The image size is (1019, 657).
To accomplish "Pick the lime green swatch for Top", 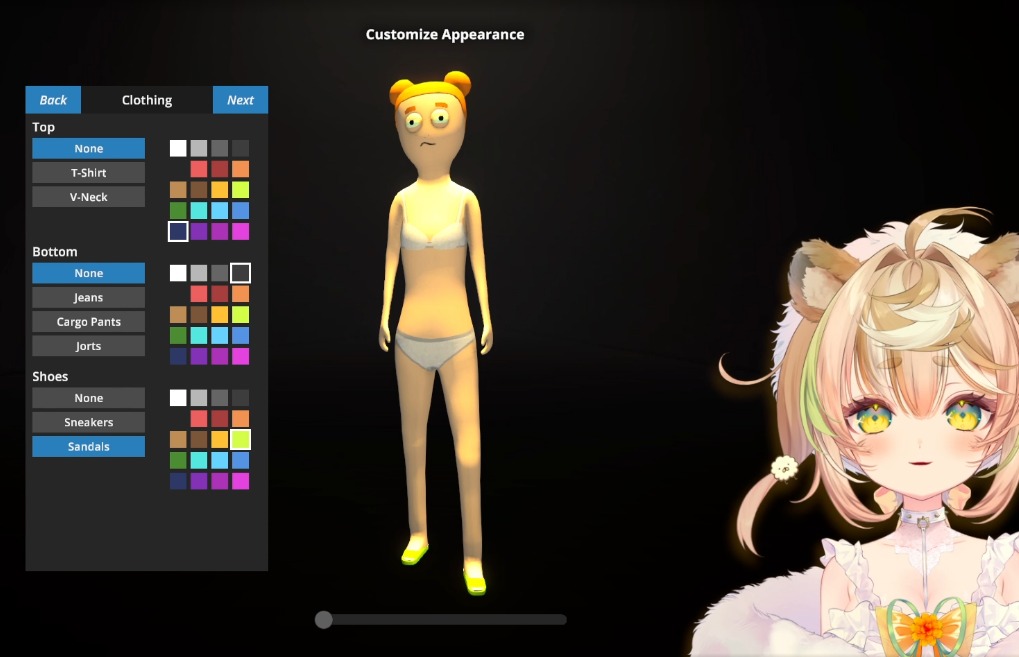I will pyautogui.click(x=240, y=190).
